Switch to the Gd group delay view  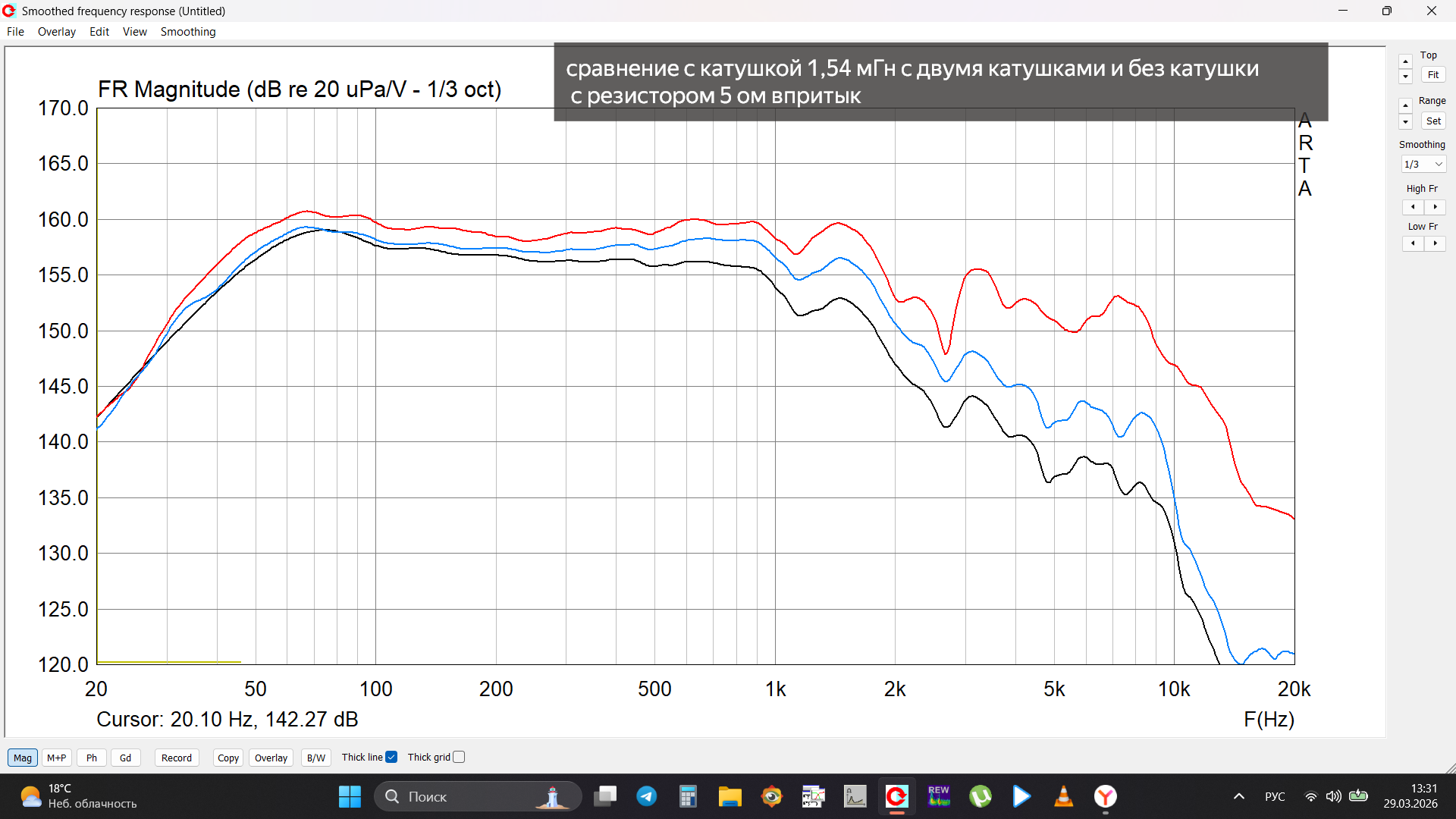[125, 757]
